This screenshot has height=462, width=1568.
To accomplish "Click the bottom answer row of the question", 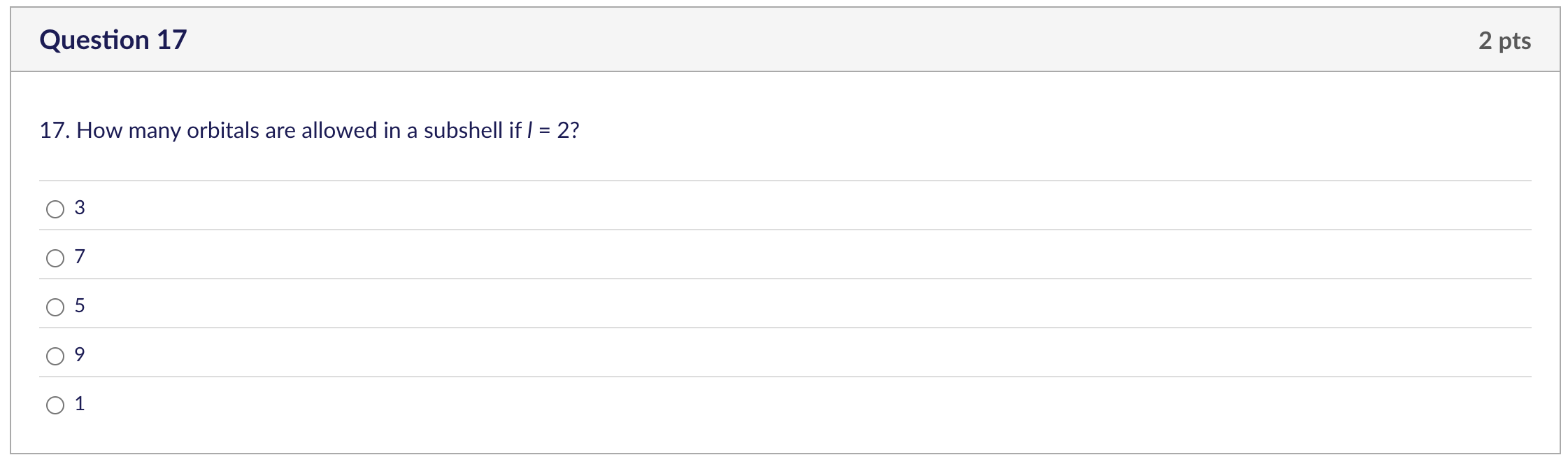I will [420, 403].
